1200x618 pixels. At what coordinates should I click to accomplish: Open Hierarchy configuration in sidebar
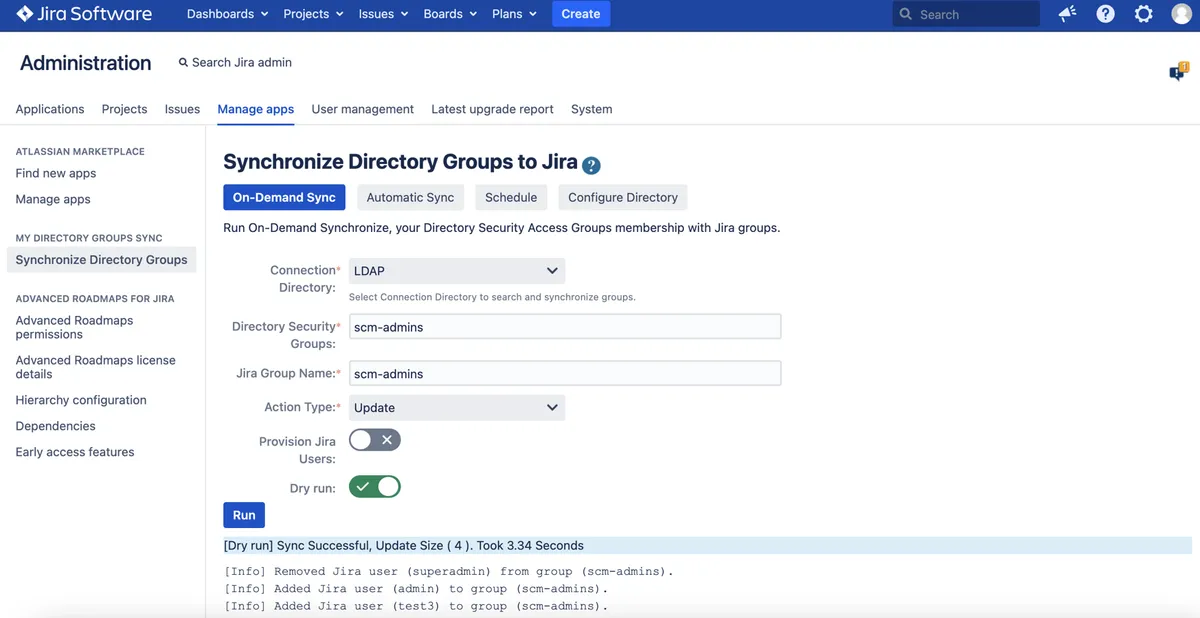click(81, 400)
